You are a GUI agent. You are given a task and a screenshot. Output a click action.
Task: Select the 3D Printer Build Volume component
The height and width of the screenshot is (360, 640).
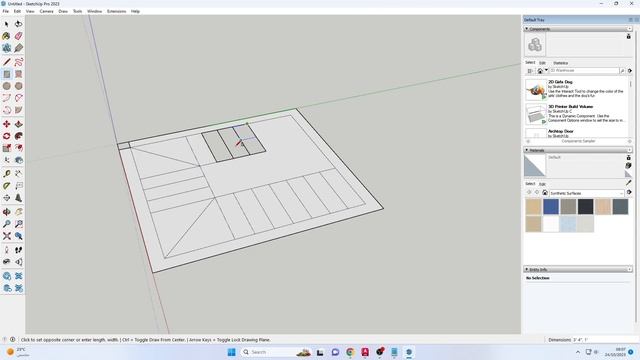pyautogui.click(x=577, y=113)
